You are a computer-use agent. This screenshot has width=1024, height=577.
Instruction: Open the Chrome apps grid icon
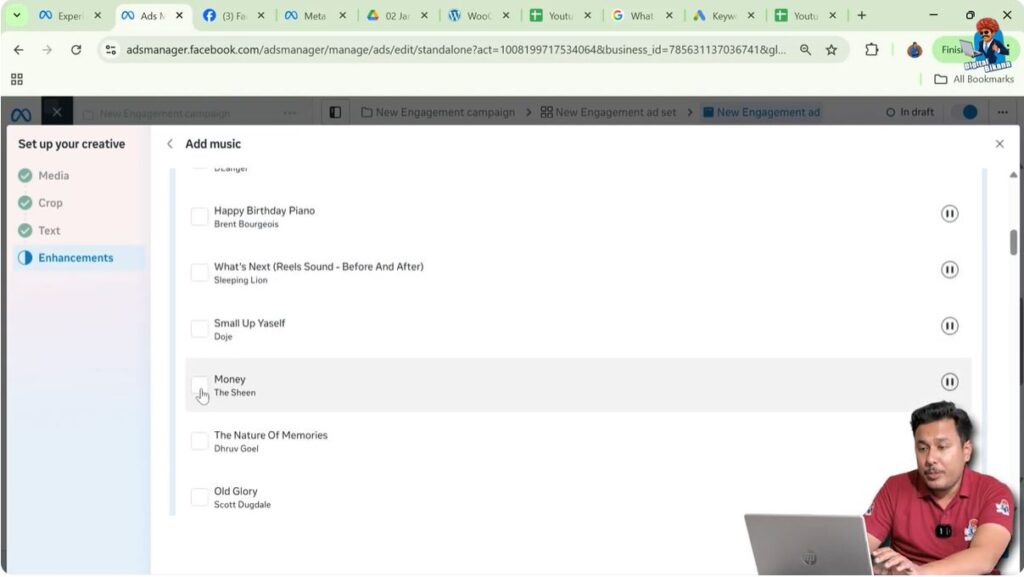click(16, 79)
